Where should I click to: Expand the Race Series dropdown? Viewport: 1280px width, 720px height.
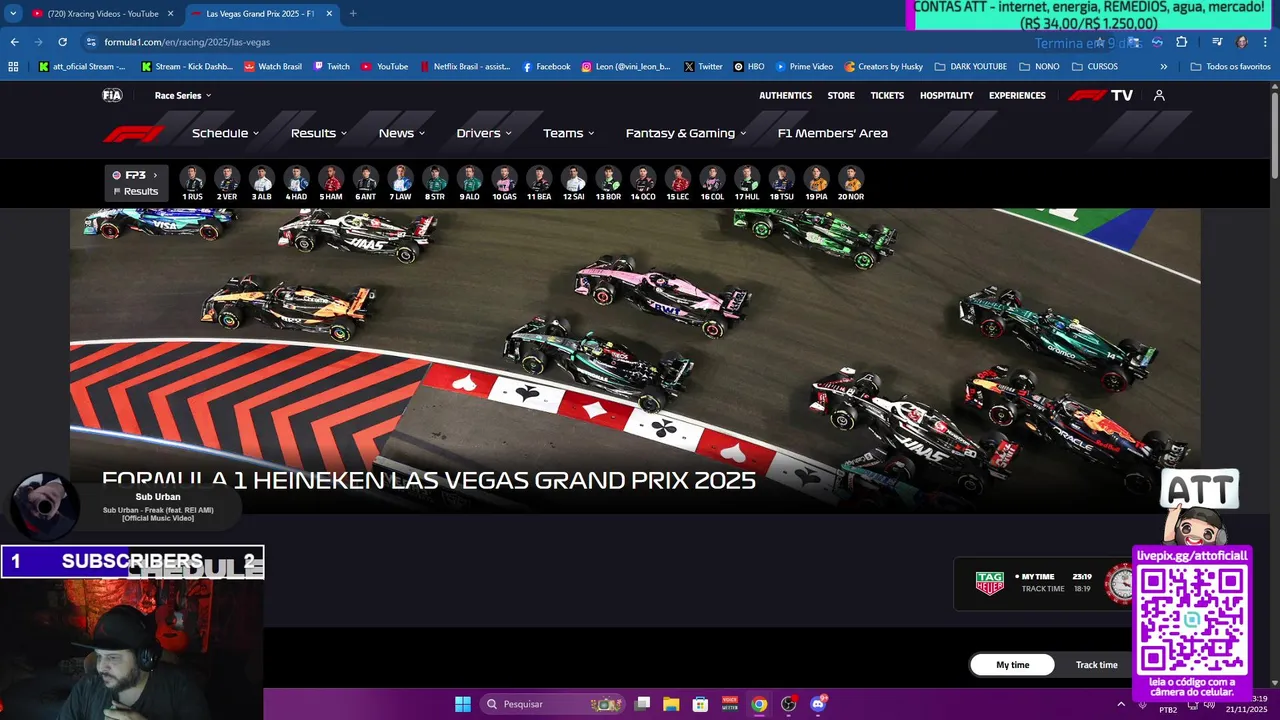[183, 95]
